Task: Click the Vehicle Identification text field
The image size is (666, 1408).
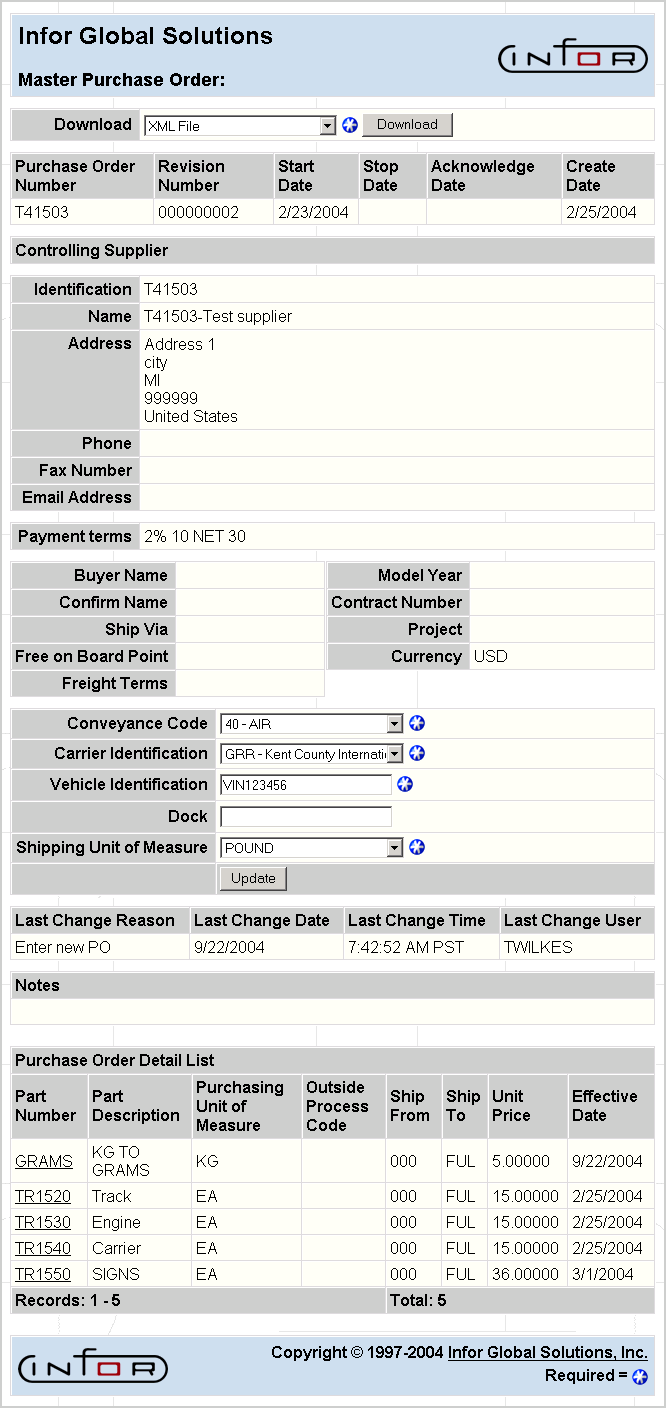Action: 306,785
